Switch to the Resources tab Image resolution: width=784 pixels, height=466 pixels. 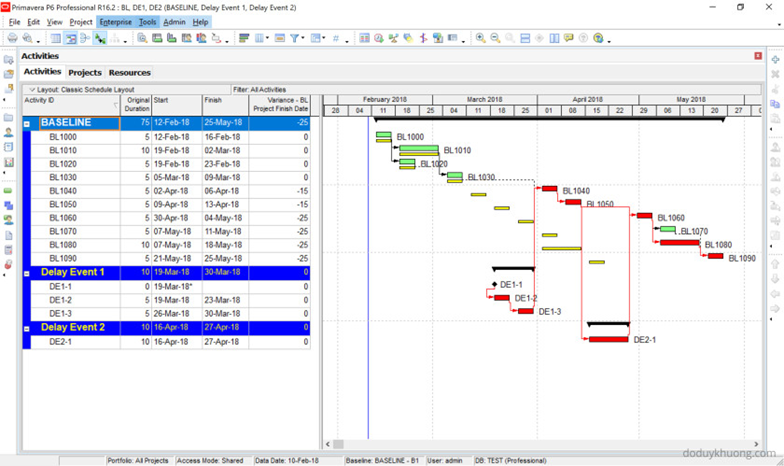[x=130, y=72]
